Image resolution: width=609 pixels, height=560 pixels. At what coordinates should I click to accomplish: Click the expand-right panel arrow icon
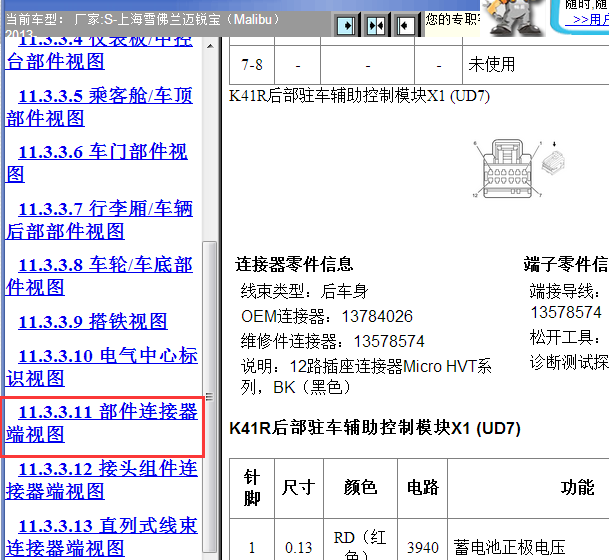pos(345,26)
